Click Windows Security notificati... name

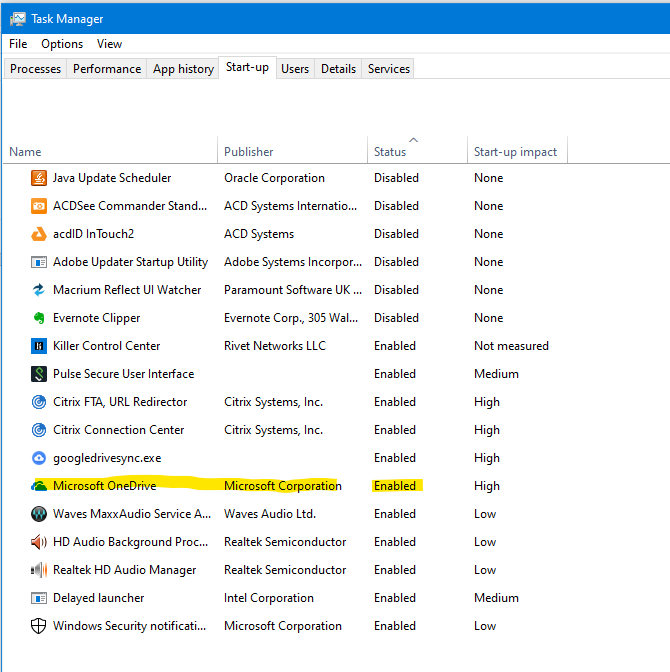129,626
